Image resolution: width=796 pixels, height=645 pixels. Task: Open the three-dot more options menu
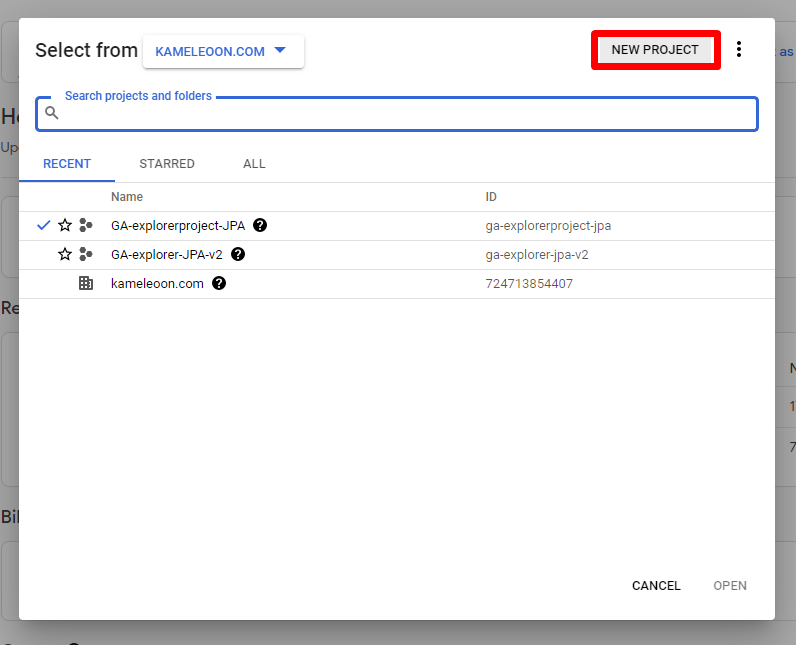coord(739,49)
